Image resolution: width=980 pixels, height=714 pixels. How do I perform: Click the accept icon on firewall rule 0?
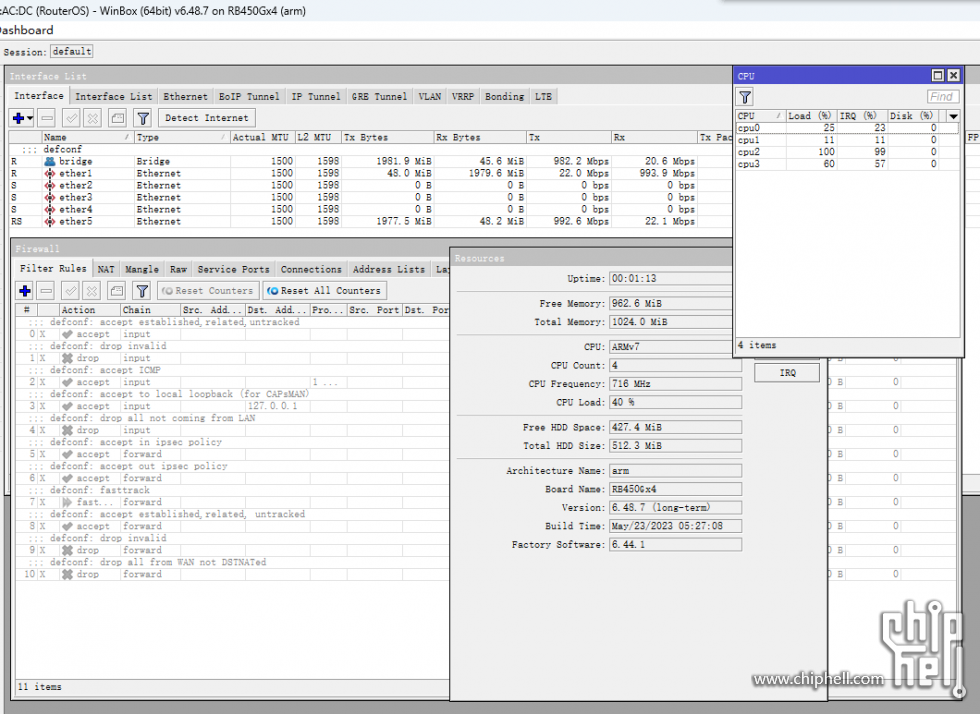68,334
